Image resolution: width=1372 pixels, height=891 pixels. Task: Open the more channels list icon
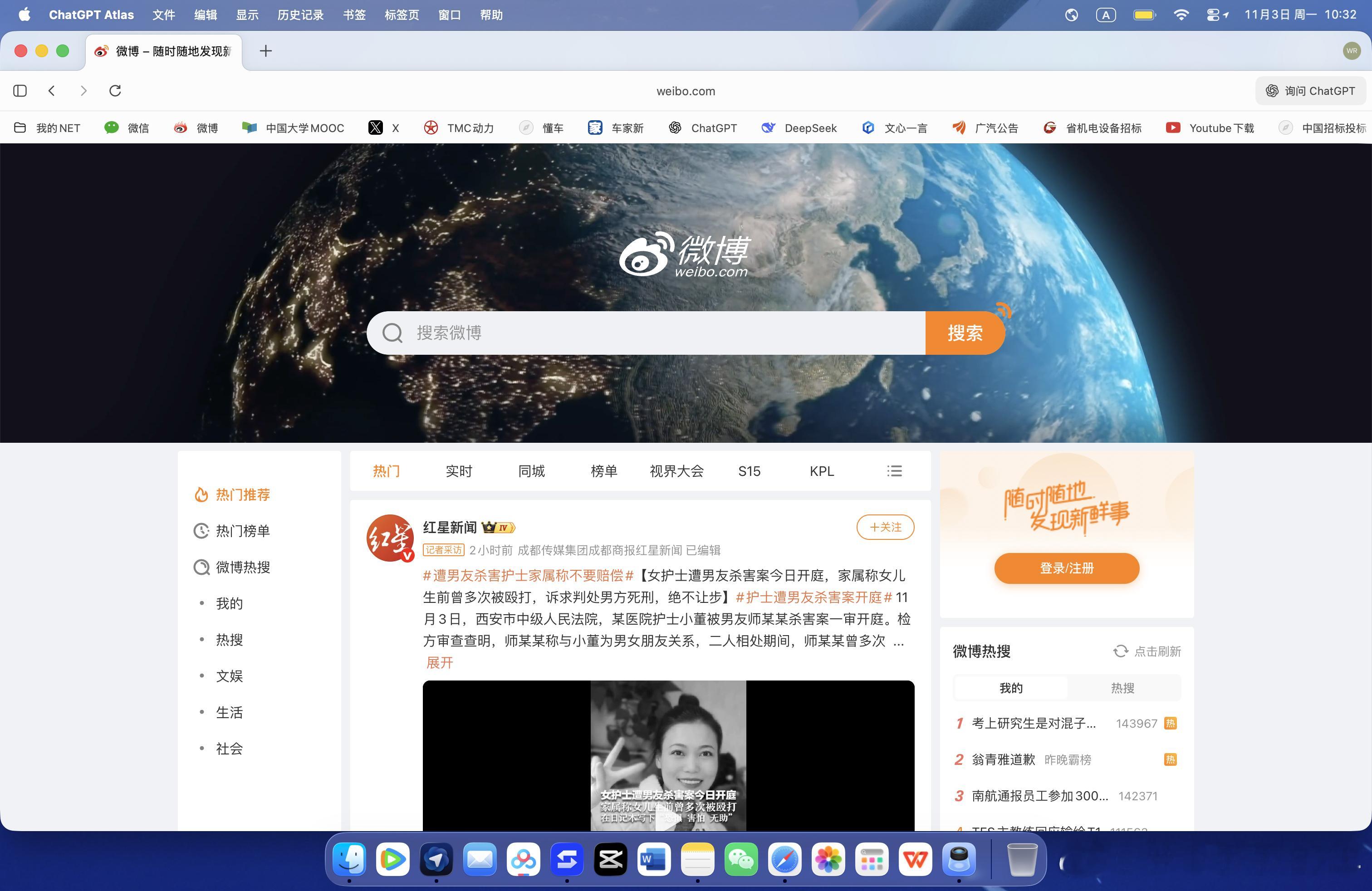click(894, 471)
